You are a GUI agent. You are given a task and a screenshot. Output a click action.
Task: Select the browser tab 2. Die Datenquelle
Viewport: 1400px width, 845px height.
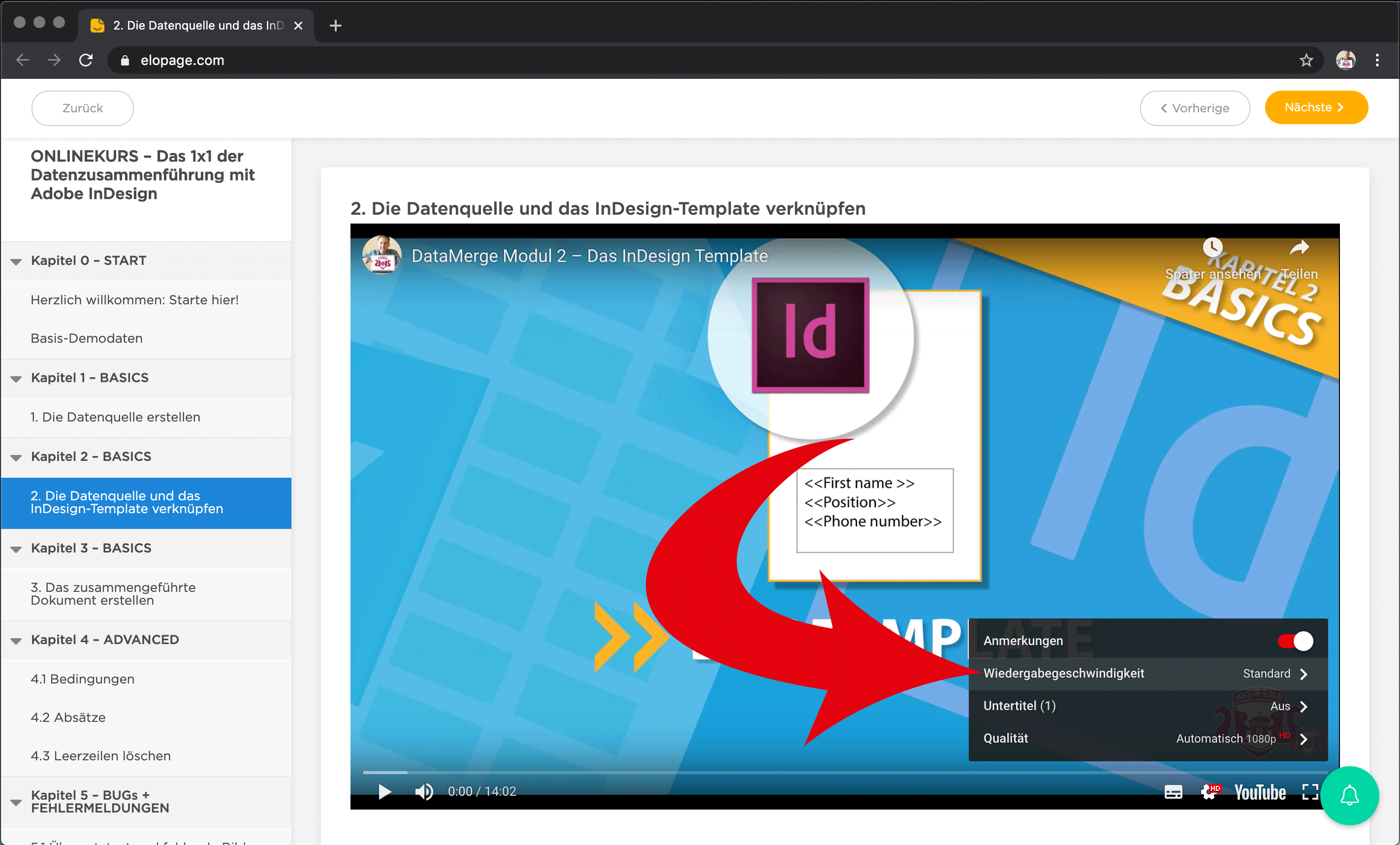click(x=195, y=26)
